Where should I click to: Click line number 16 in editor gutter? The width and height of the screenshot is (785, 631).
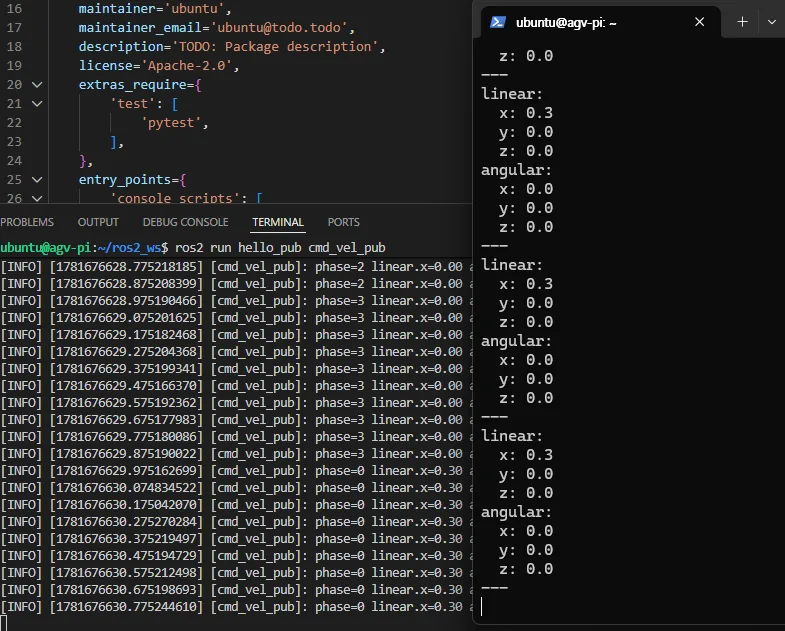(14, 9)
